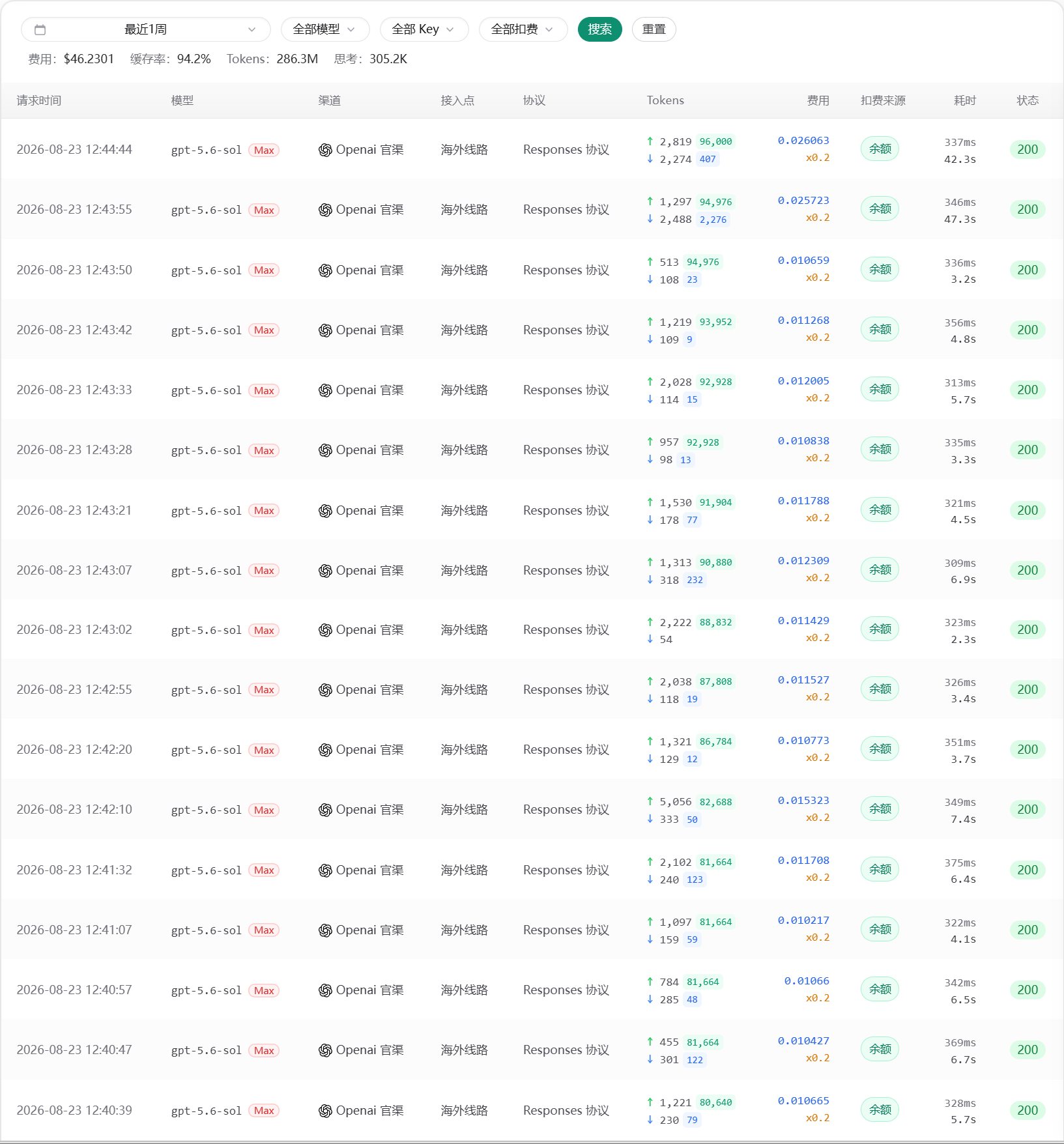Image resolution: width=1064 pixels, height=1144 pixels.
Task: Click the Tokens total 286.3M in the summary
Action: tap(297, 59)
